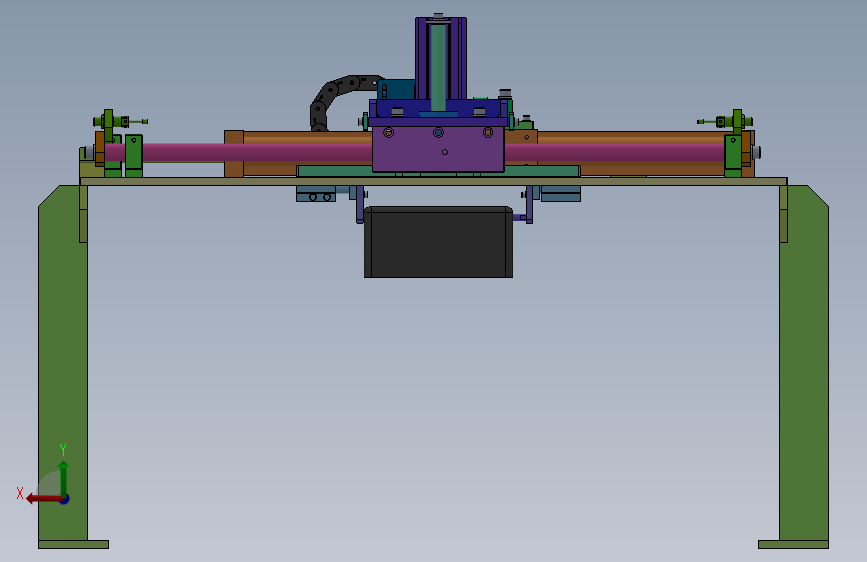867x562 pixels.
Task: Select the teal motor box beside the drag chain
Action: click(396, 90)
